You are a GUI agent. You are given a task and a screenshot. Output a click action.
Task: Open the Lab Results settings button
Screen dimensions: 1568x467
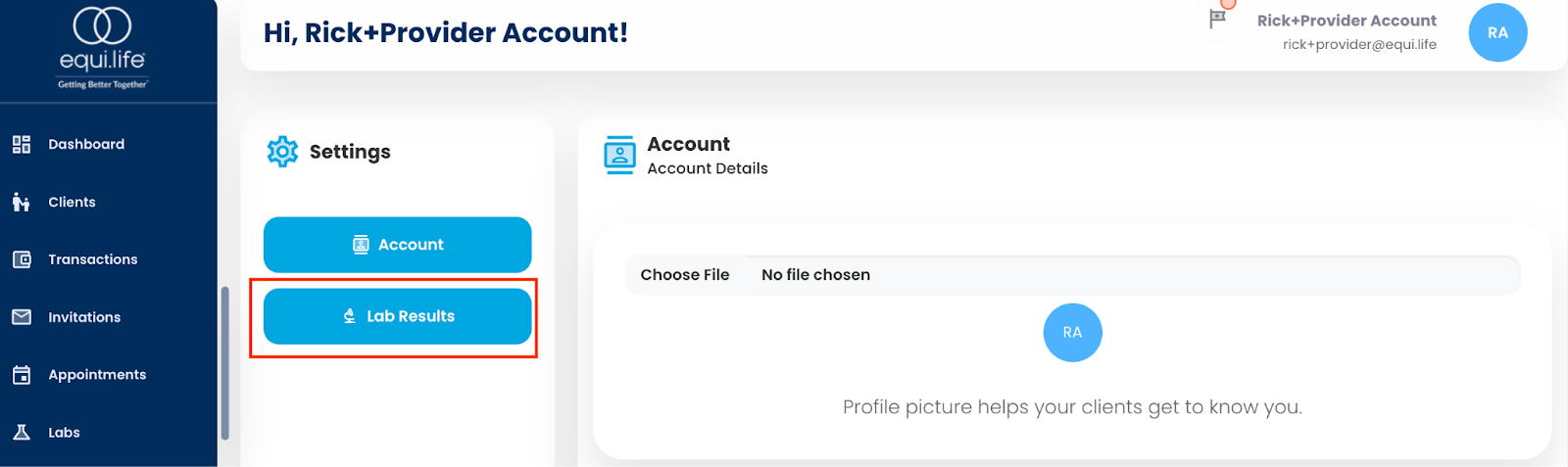point(398,316)
